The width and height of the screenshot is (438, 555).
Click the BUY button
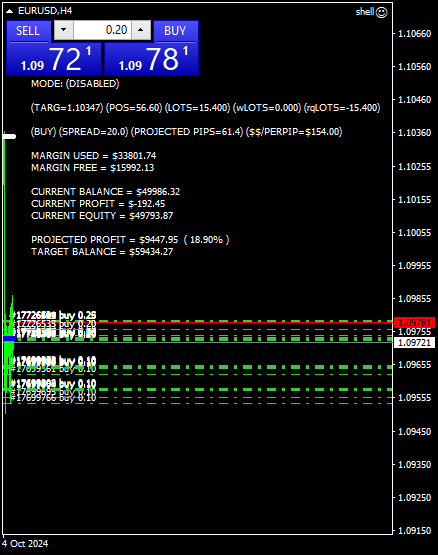coord(175,31)
